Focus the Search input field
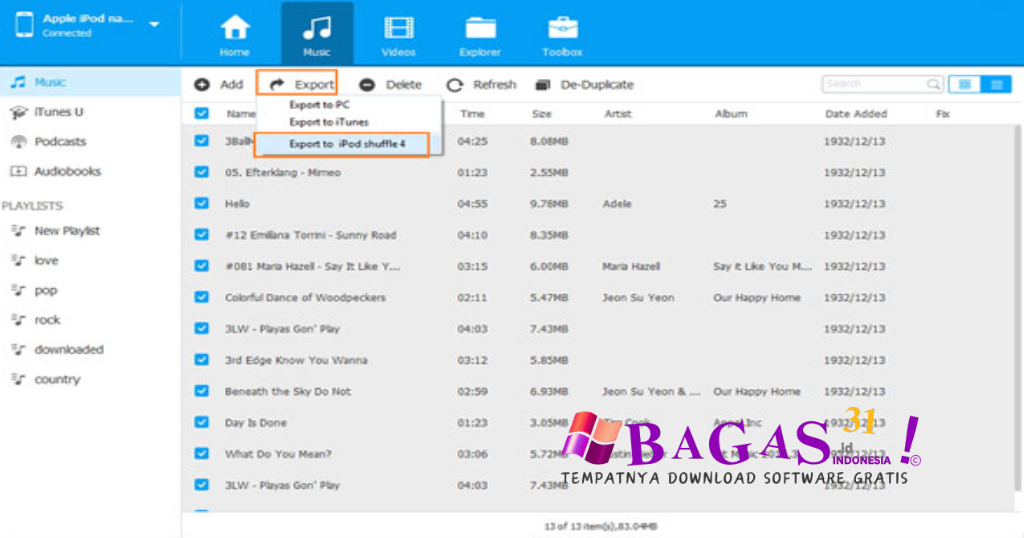 click(x=874, y=84)
